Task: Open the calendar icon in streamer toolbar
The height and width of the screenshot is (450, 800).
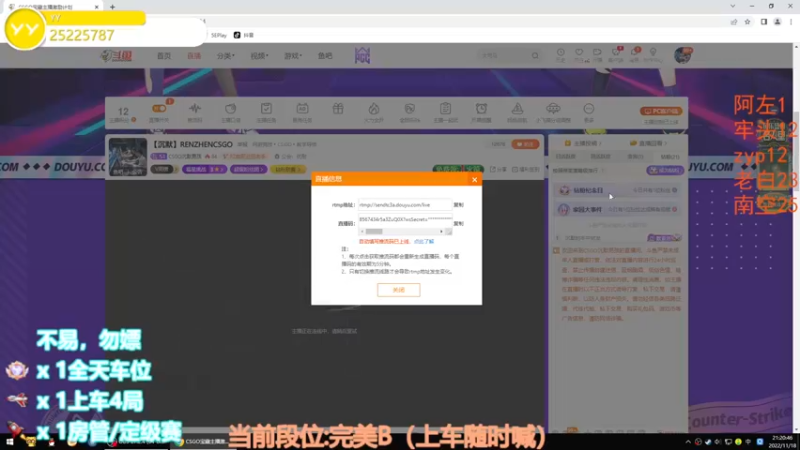Action: point(302,109)
